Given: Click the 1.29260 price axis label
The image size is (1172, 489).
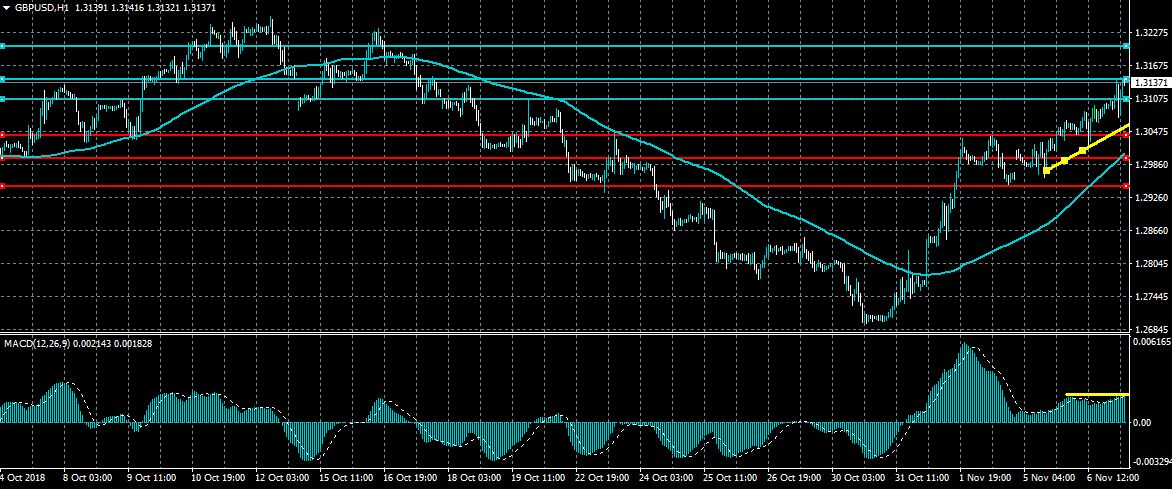Looking at the screenshot, I should (1150, 197).
